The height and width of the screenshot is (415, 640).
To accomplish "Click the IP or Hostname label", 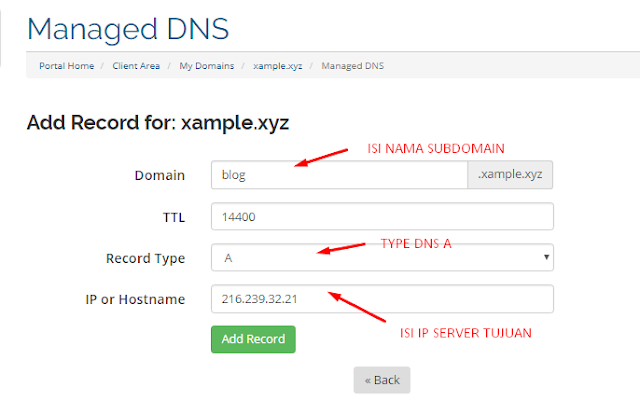I will coord(135,300).
